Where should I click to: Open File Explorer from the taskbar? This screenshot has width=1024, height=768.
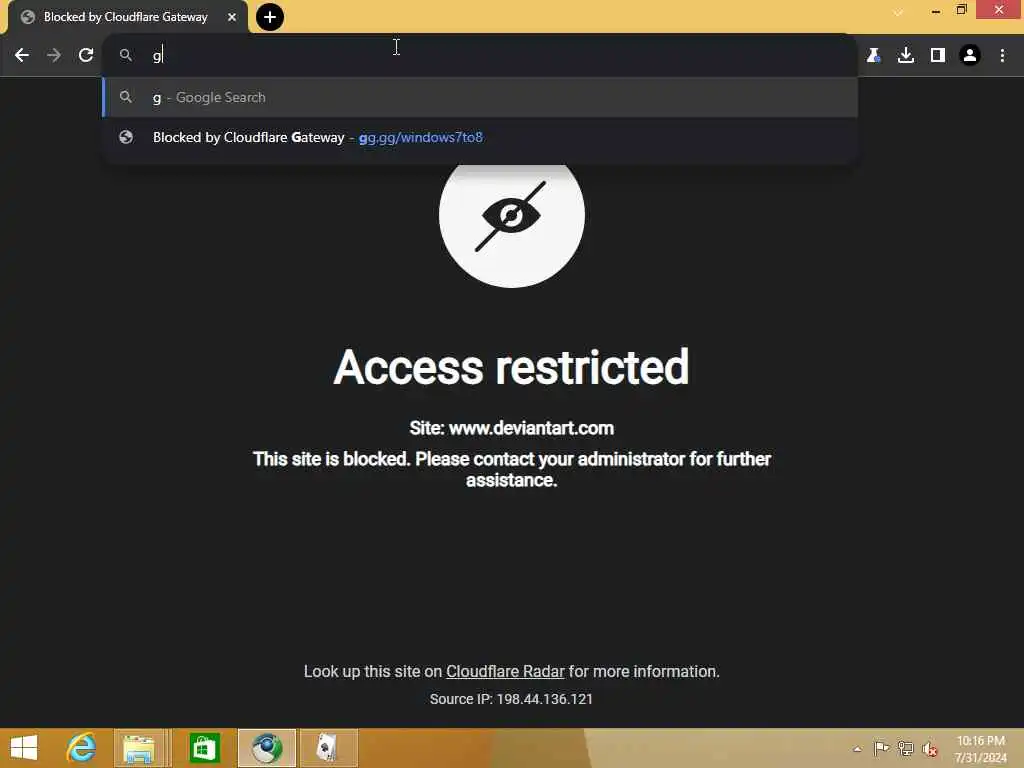point(139,748)
